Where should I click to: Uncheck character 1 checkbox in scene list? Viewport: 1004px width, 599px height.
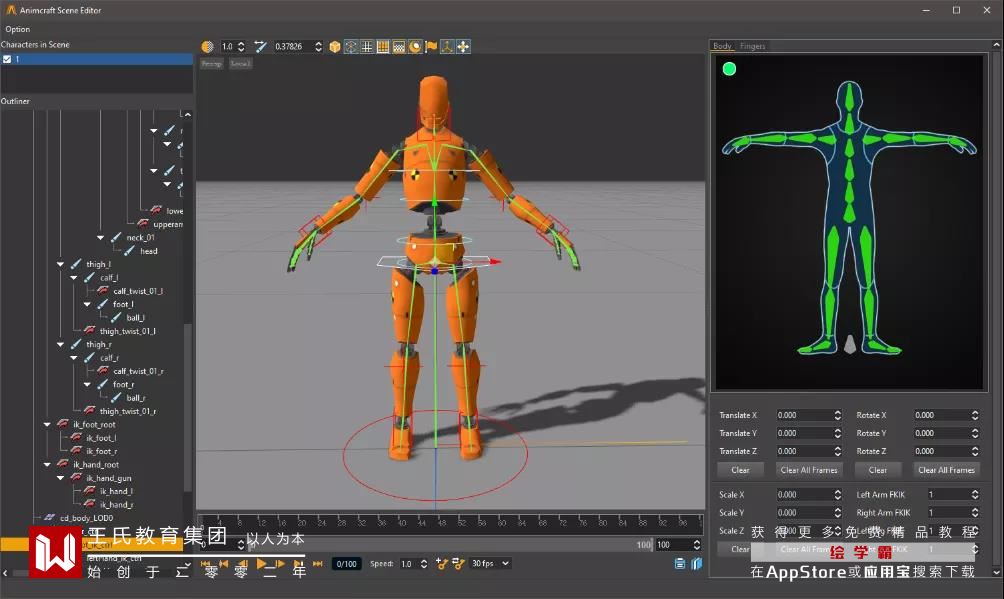(7, 59)
